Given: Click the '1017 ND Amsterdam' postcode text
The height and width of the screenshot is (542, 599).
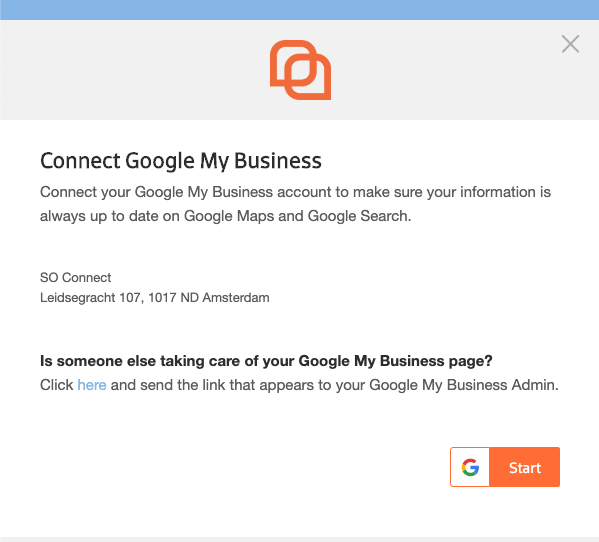Looking at the screenshot, I should coord(209,298).
